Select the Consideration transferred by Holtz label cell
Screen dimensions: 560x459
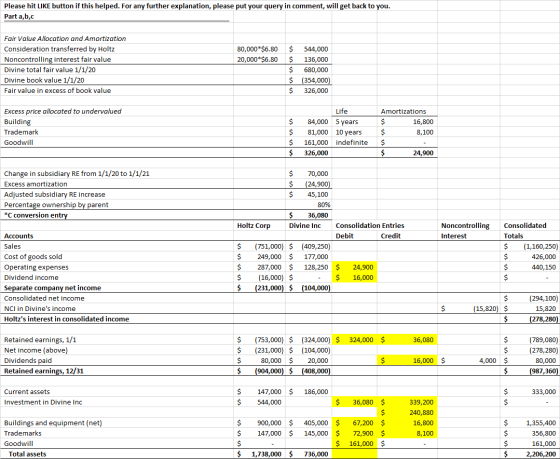[117, 49]
